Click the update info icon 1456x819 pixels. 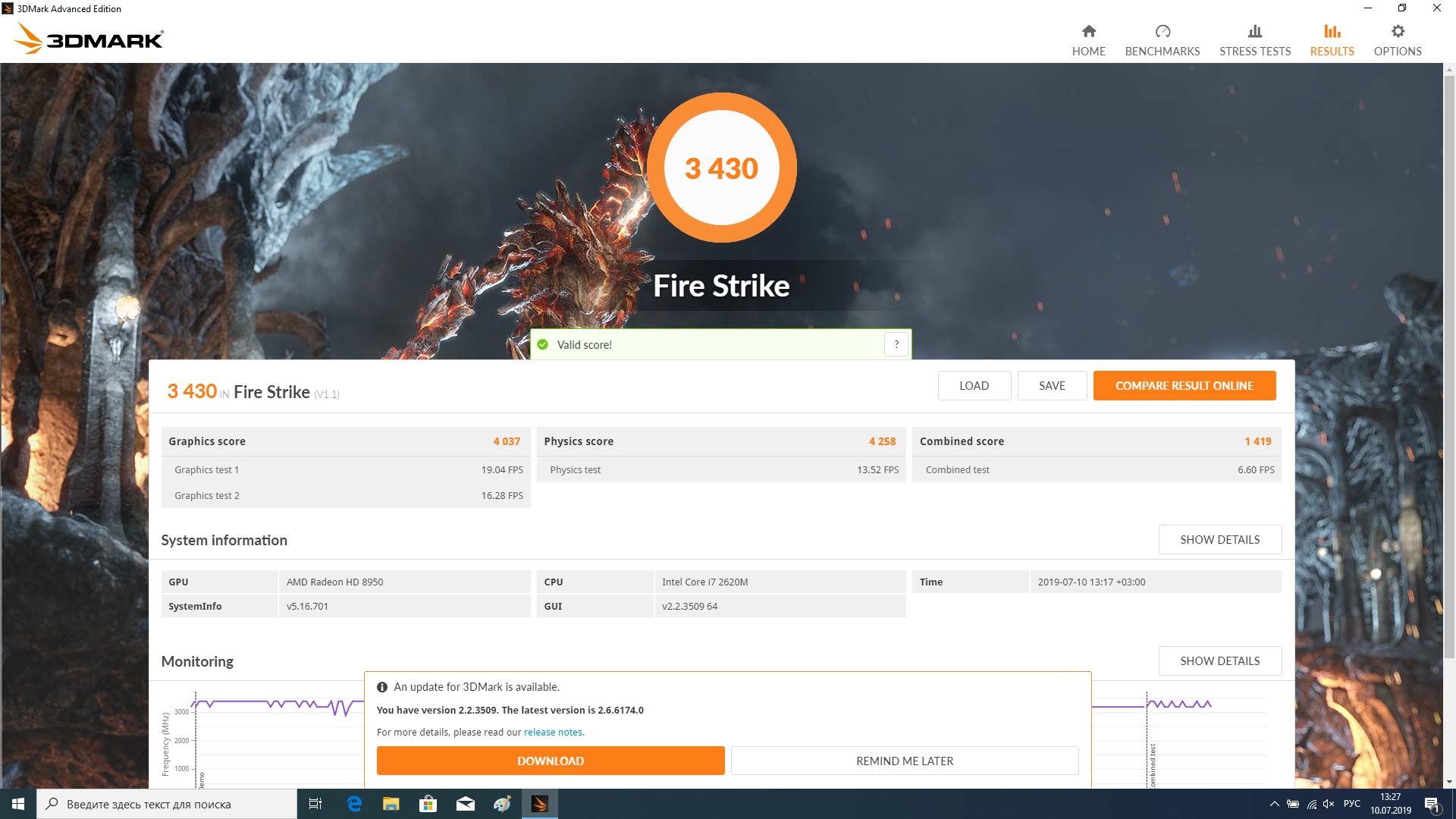pos(382,687)
